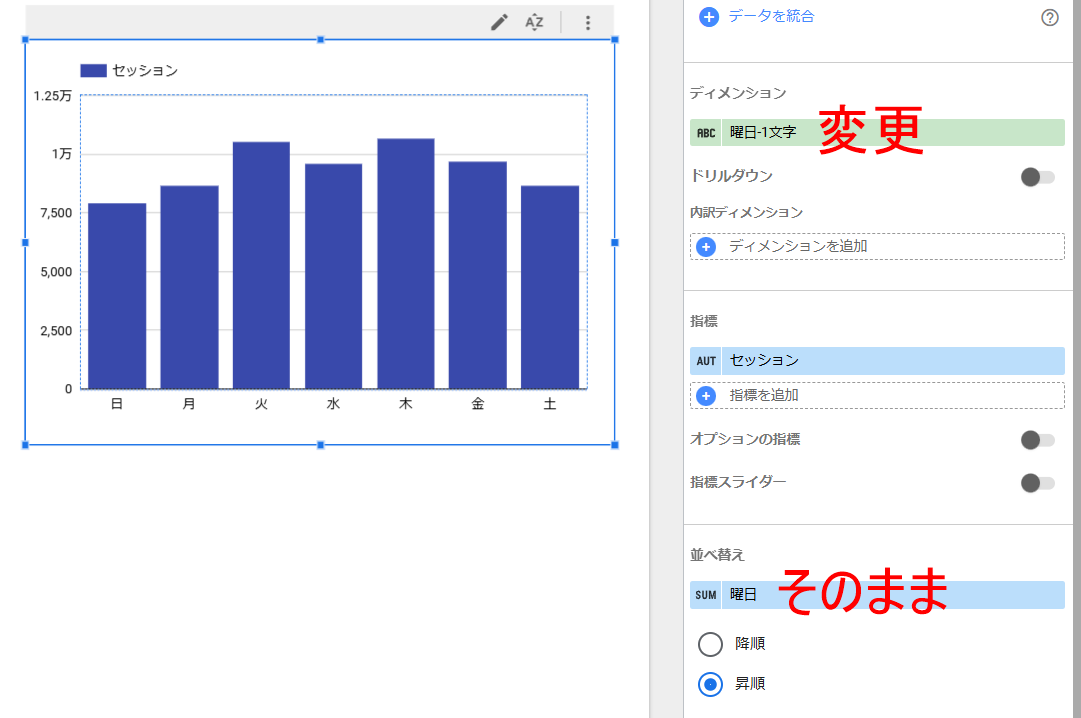Image resolution: width=1081 pixels, height=718 pixels.
Task: Open the セッション metric field picker
Action: (890, 361)
